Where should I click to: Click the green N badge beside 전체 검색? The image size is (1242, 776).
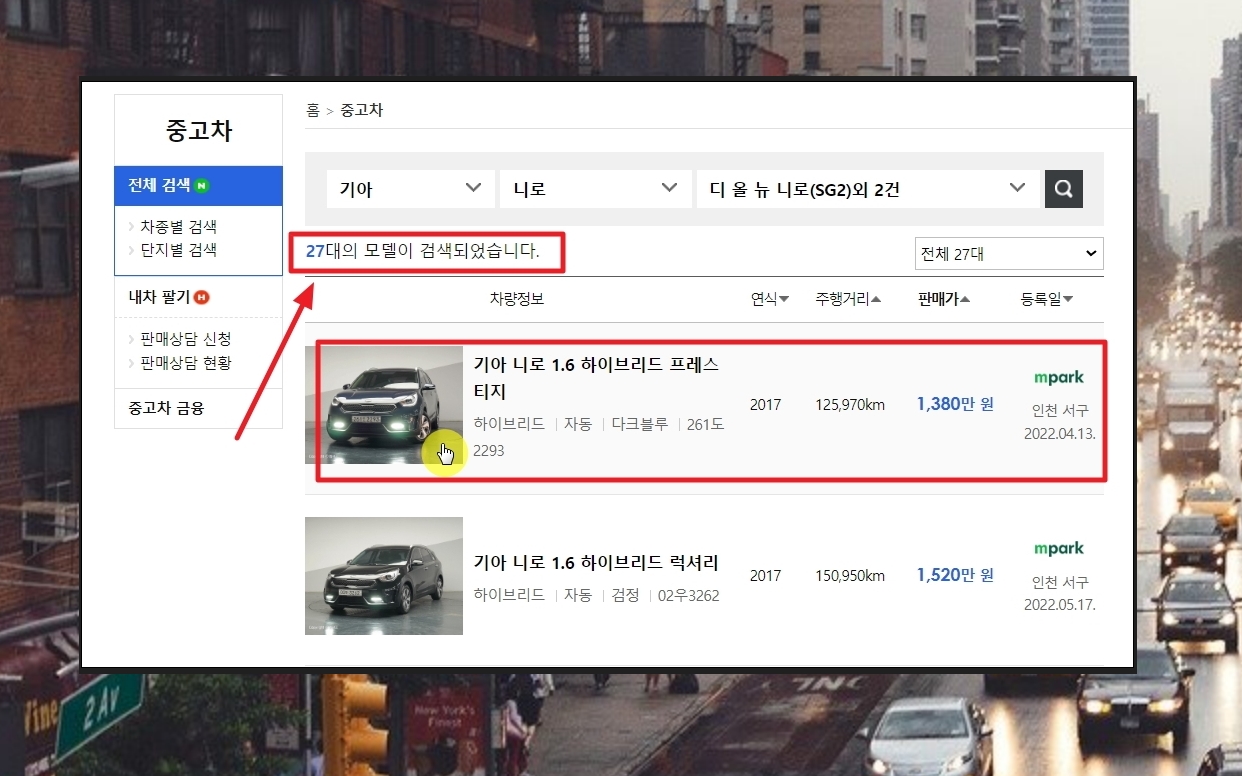[202, 186]
